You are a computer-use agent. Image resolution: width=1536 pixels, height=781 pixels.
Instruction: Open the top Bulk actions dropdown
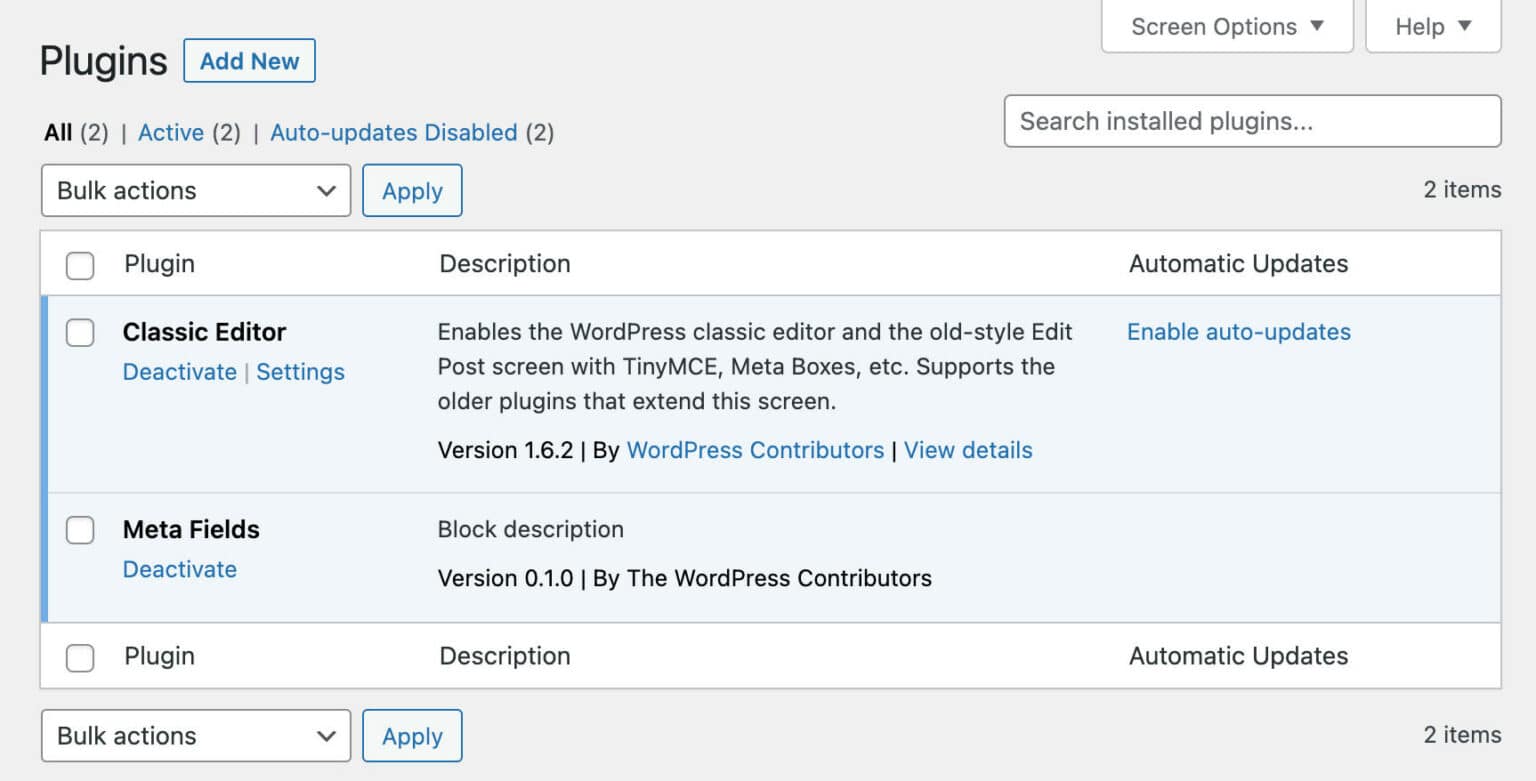[195, 190]
